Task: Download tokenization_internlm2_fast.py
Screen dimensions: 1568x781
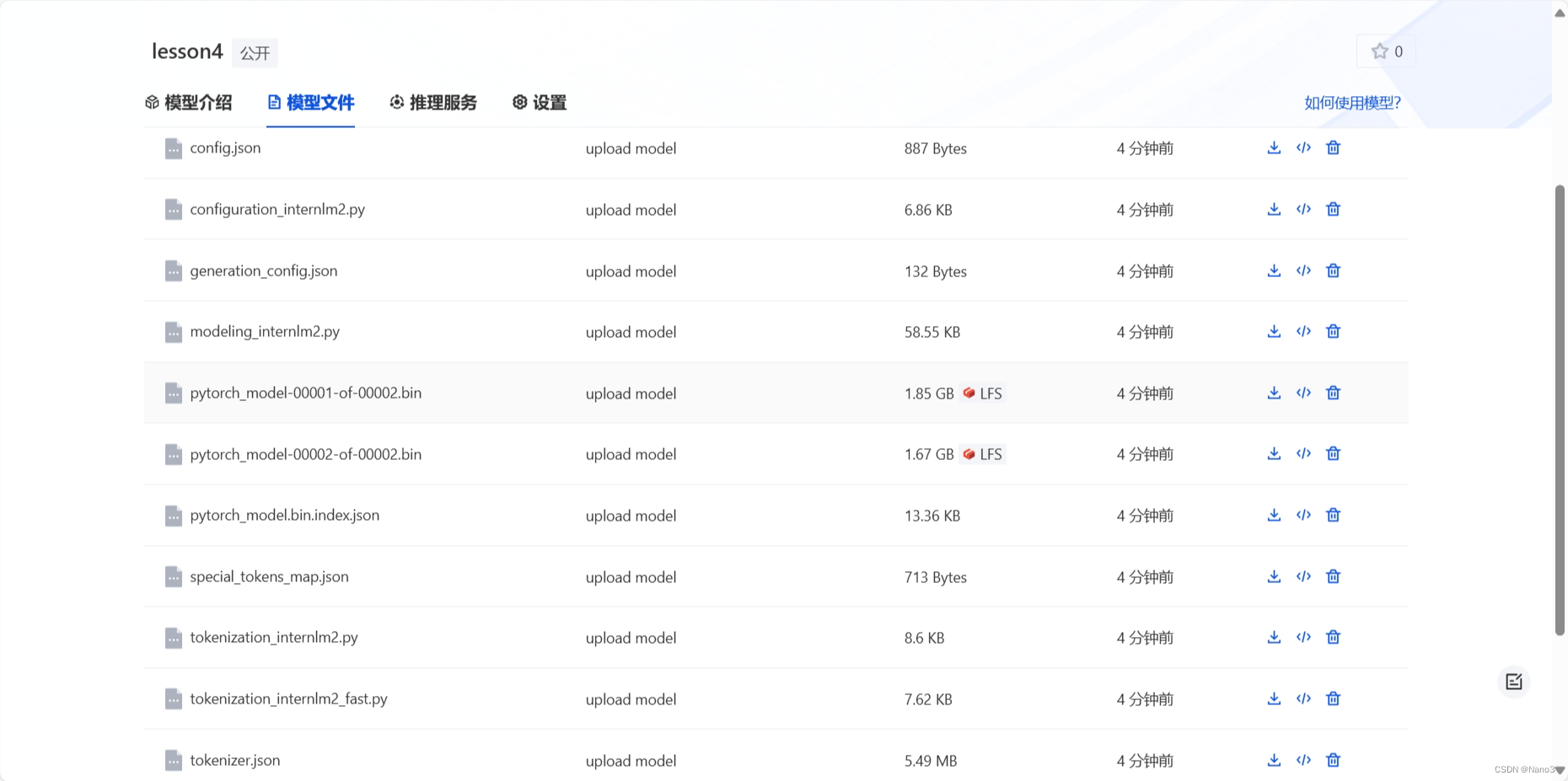Action: 1274,698
